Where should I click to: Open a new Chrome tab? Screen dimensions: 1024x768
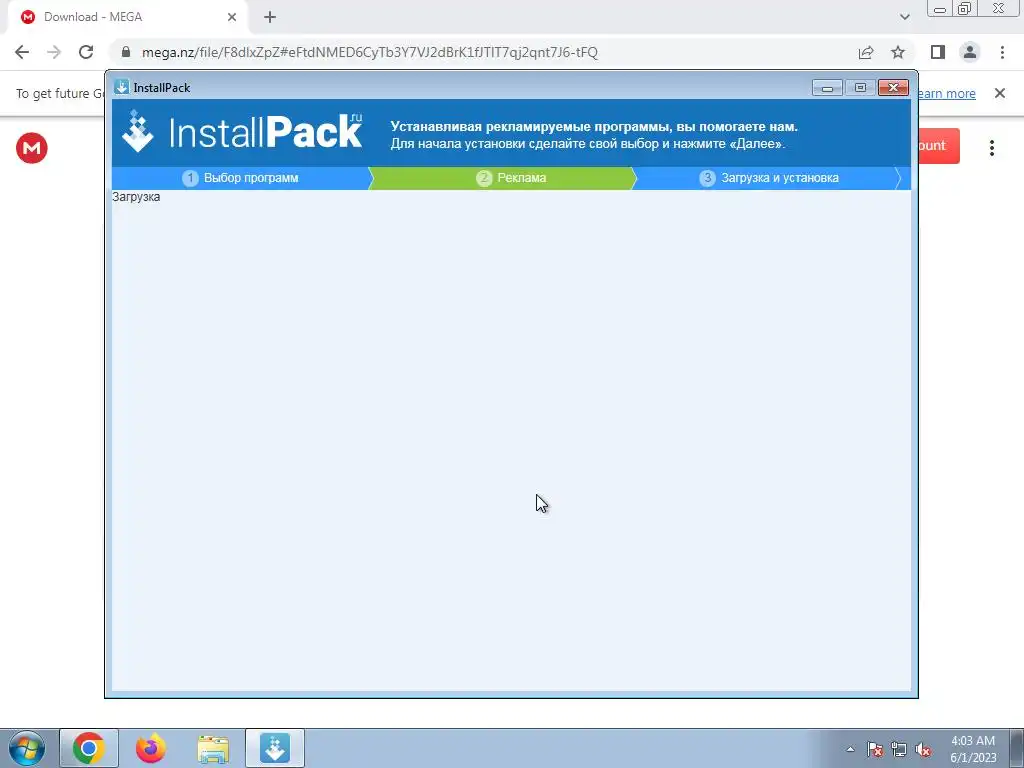(x=270, y=17)
